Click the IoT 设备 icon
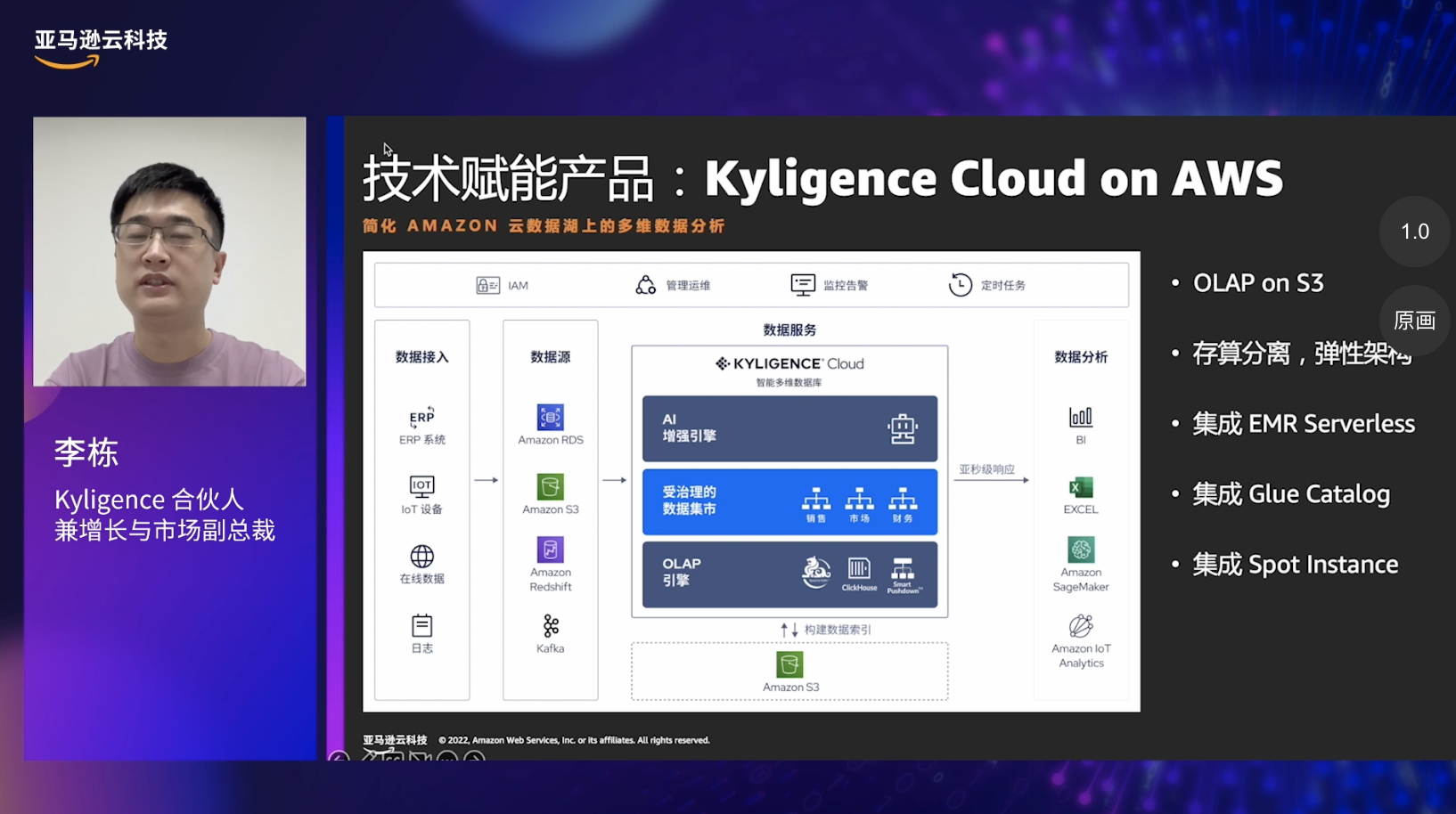Viewport: 1456px width, 814px height. coord(421,486)
